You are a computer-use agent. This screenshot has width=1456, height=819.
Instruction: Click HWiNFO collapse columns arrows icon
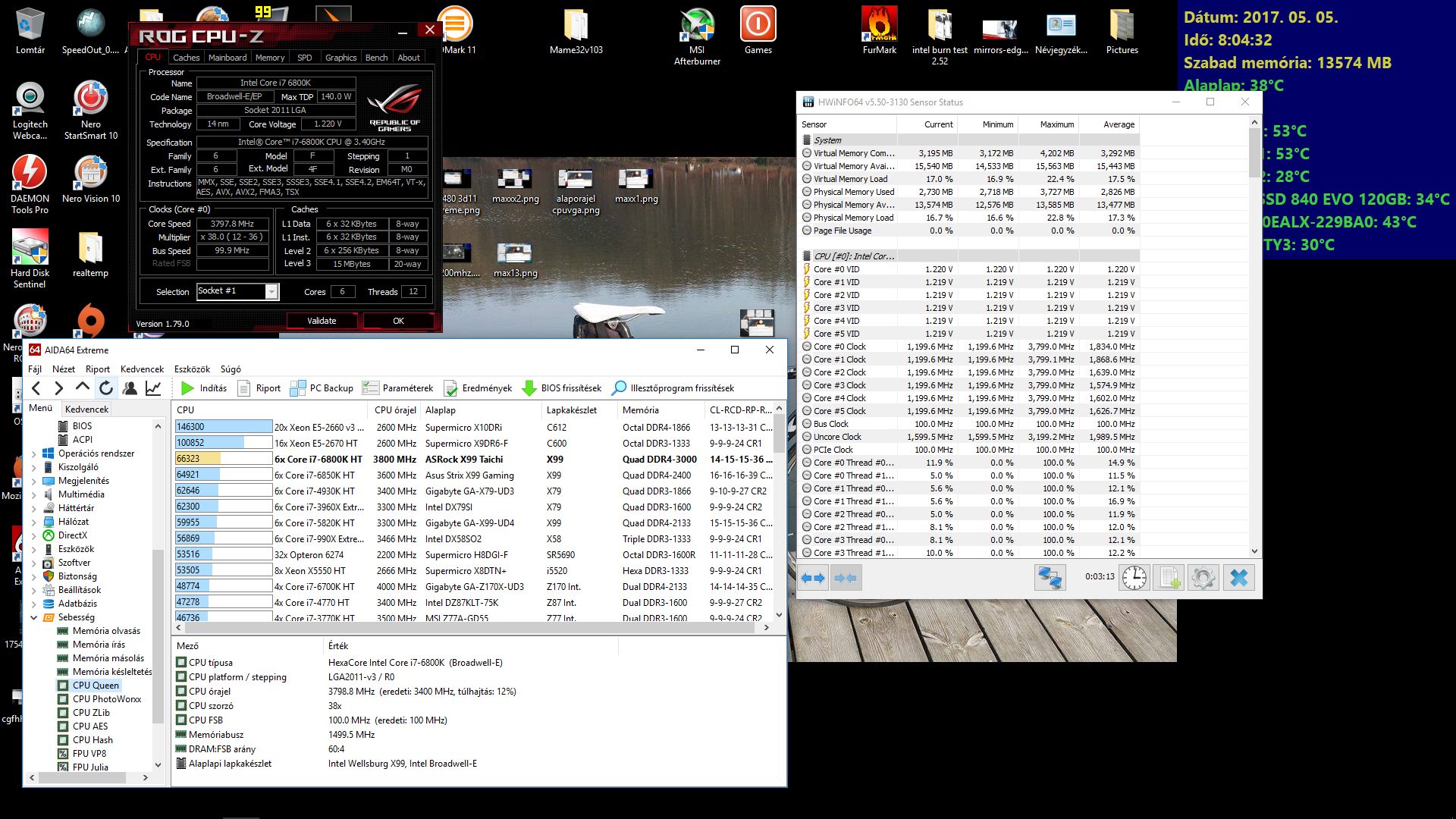coord(845,578)
